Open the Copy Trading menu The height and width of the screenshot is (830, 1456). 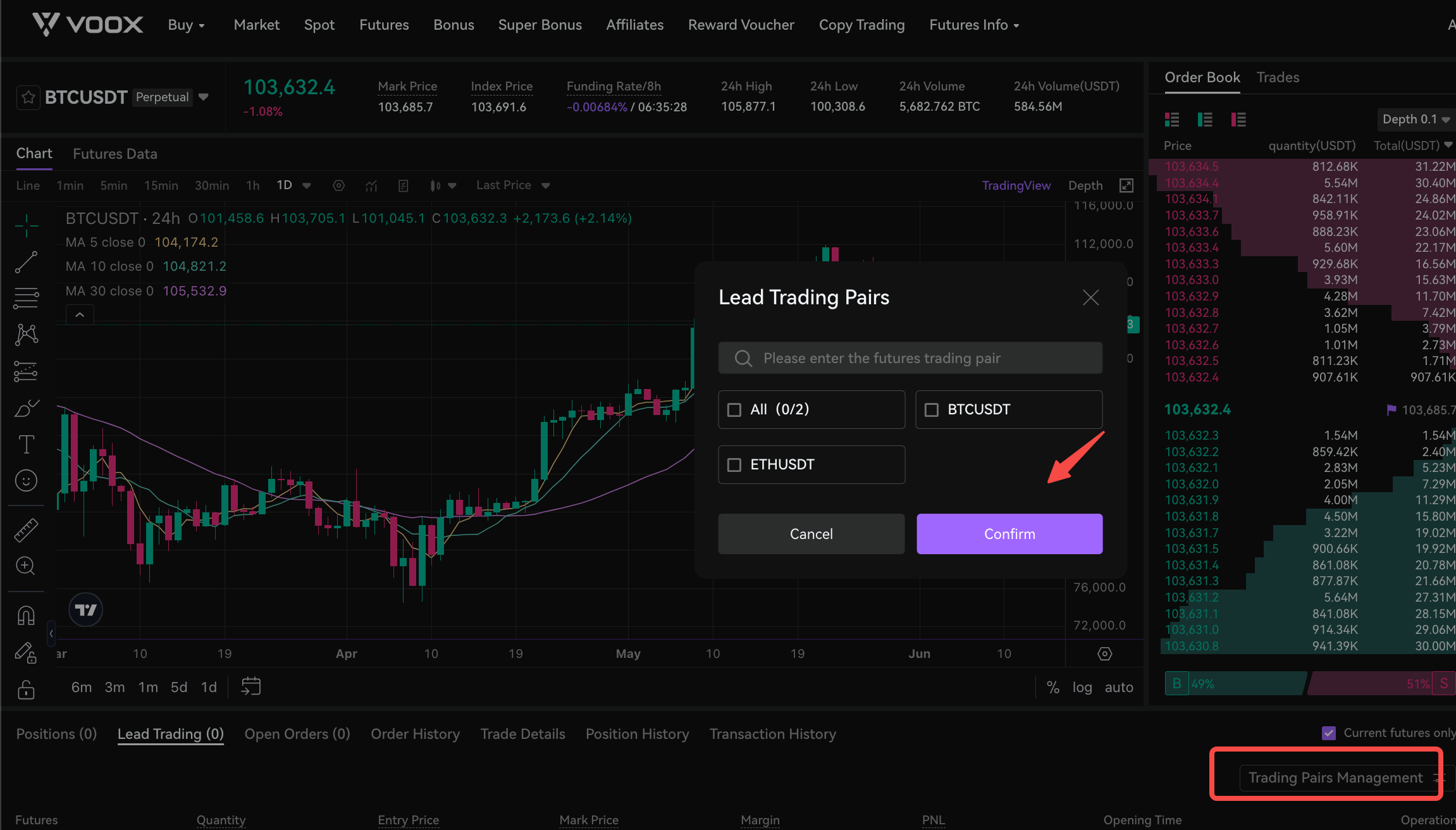pos(861,25)
